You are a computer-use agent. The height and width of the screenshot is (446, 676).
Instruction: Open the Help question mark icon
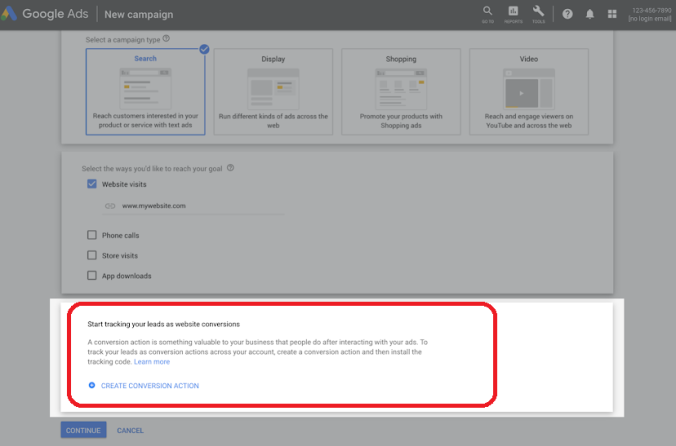pos(567,14)
